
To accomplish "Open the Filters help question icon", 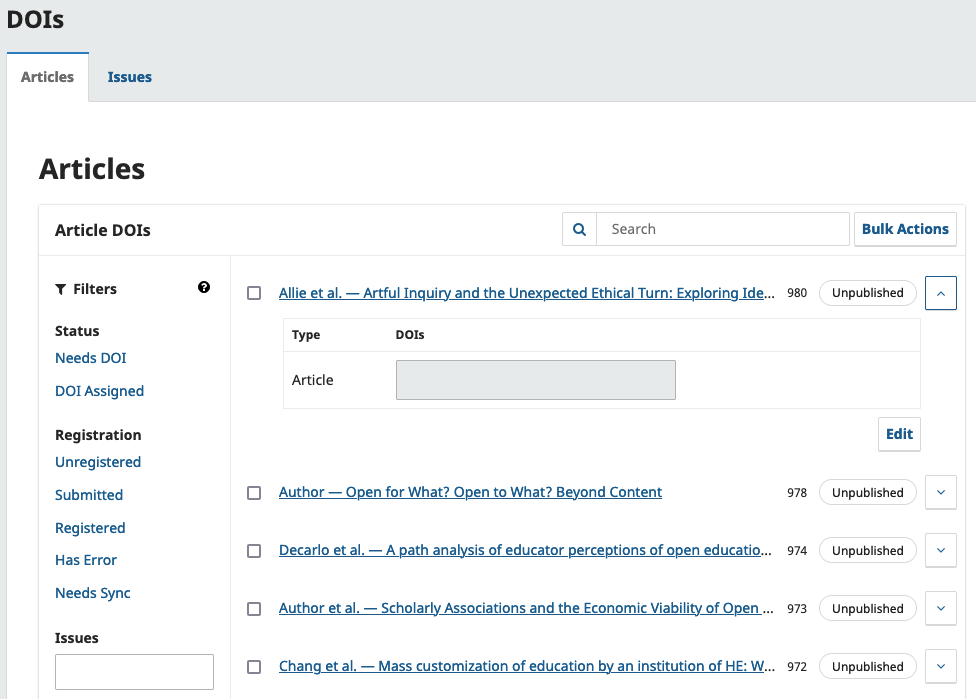I will pyautogui.click(x=204, y=288).
